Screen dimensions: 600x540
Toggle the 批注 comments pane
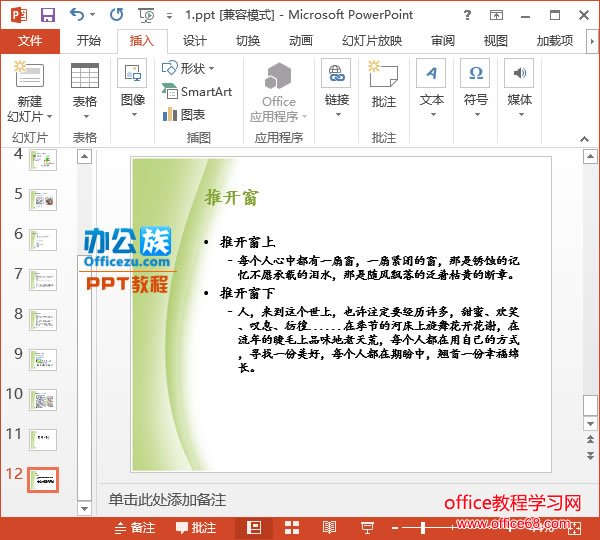tap(196, 528)
